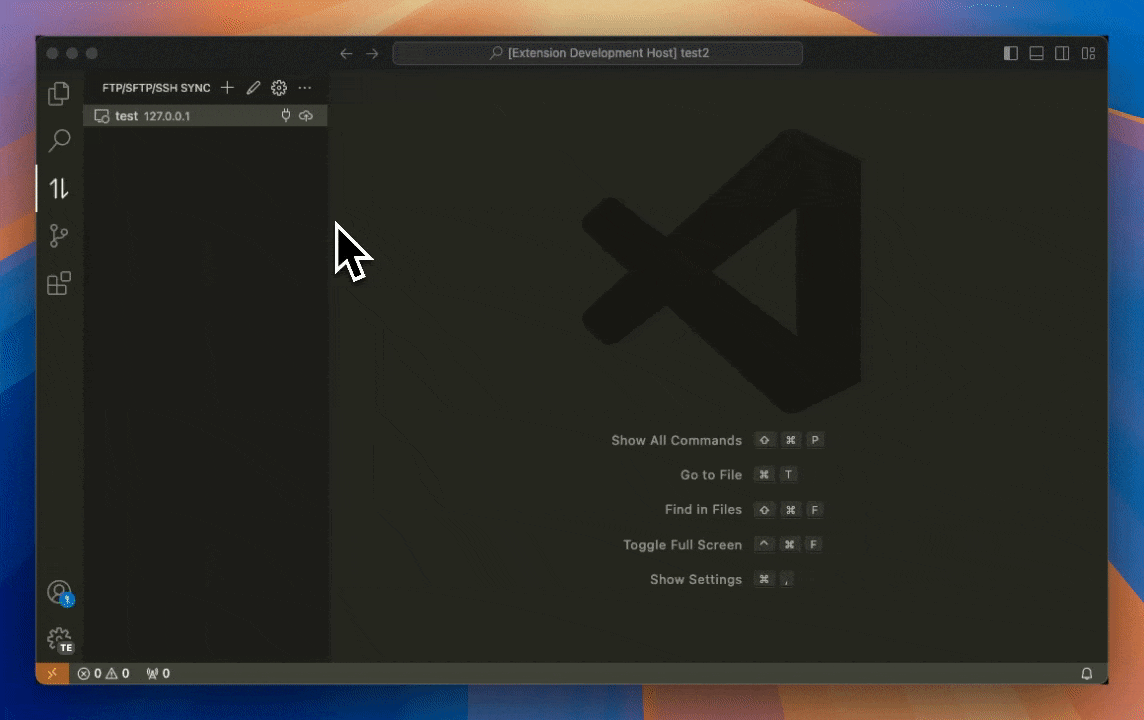This screenshot has height=720, width=1144.
Task: Open Show All Commands from welcome screen
Action: [676, 440]
